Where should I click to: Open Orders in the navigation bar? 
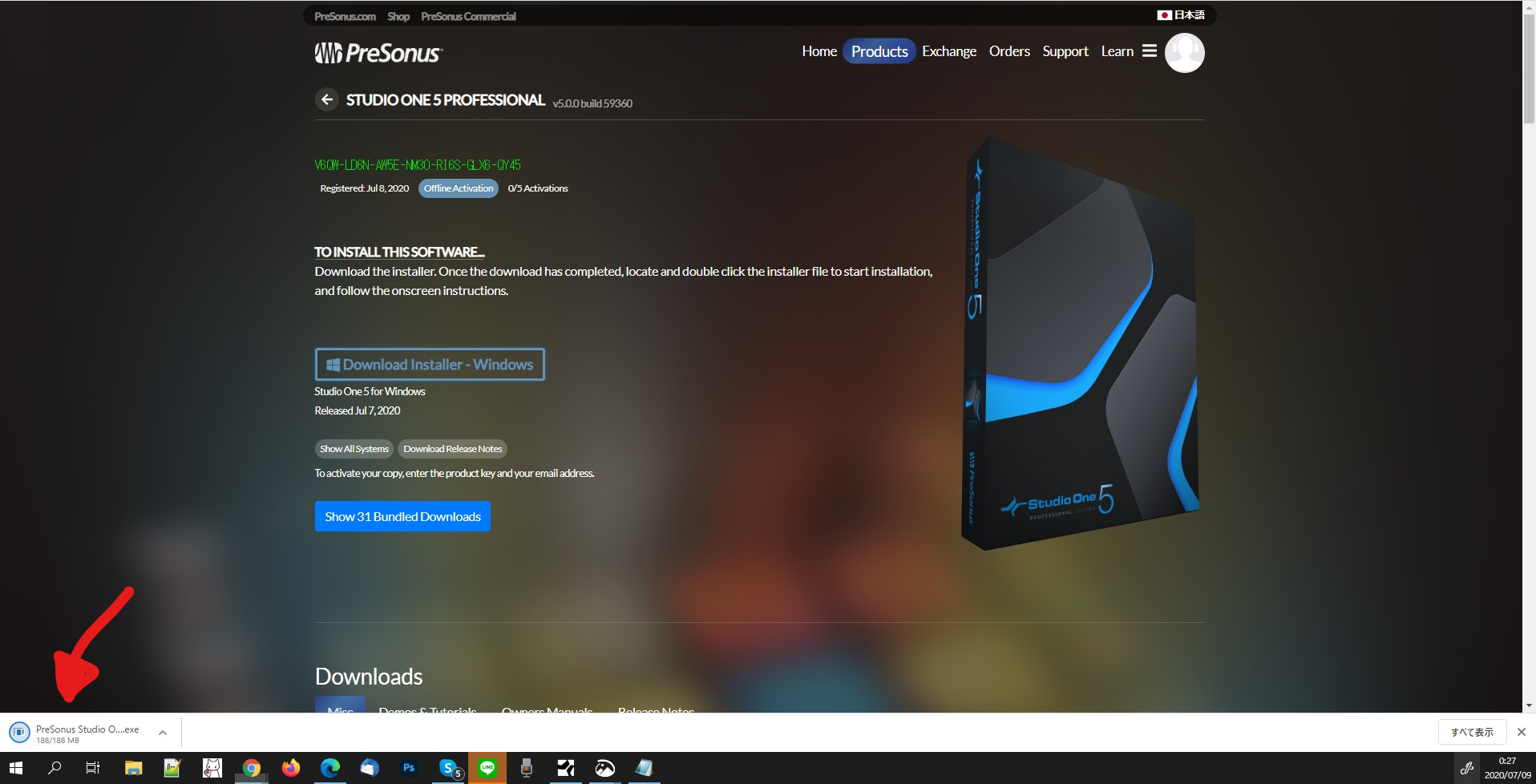pos(1009,51)
